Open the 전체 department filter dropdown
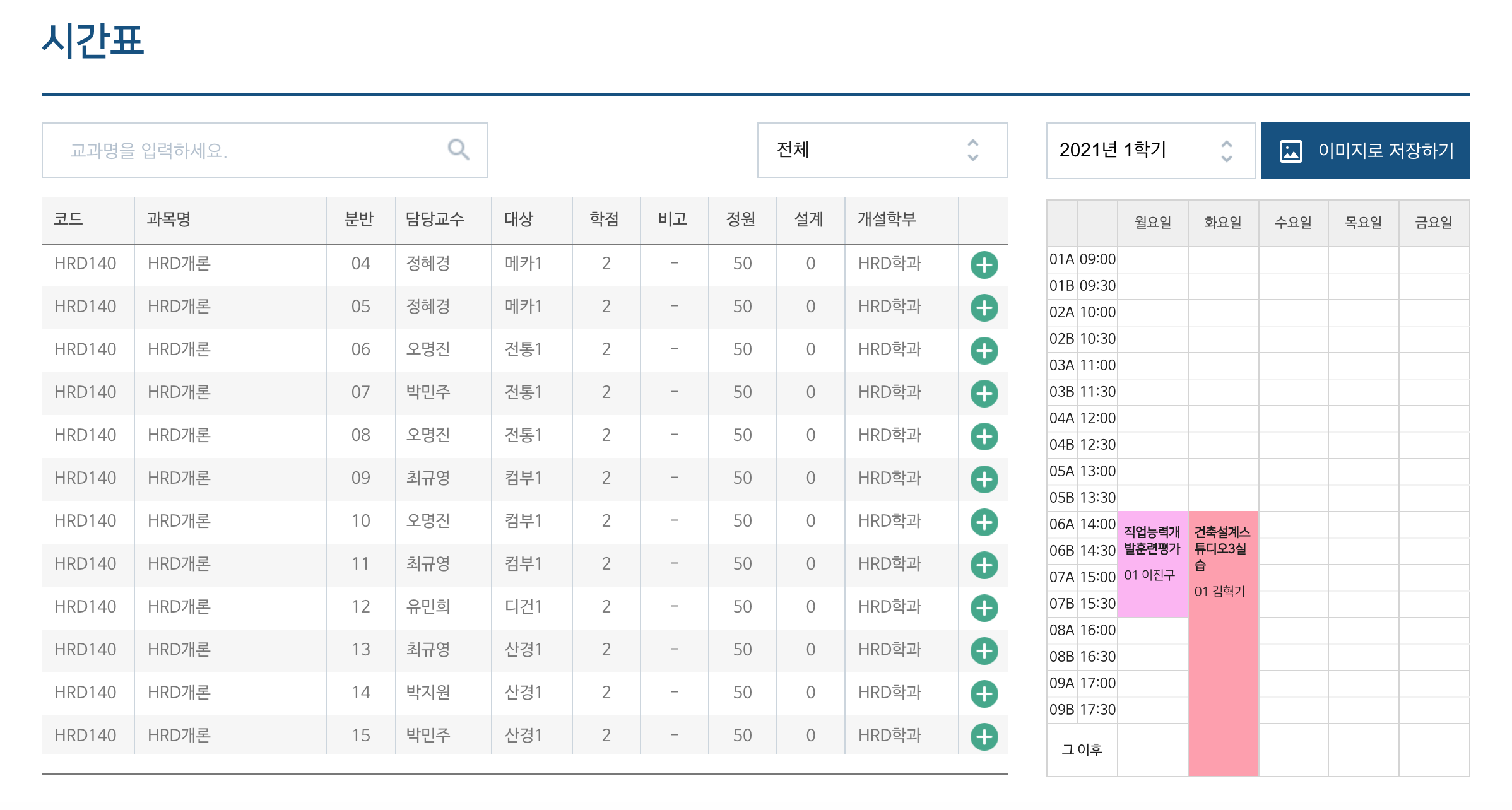The image size is (1512, 810). pyautogui.click(x=882, y=150)
